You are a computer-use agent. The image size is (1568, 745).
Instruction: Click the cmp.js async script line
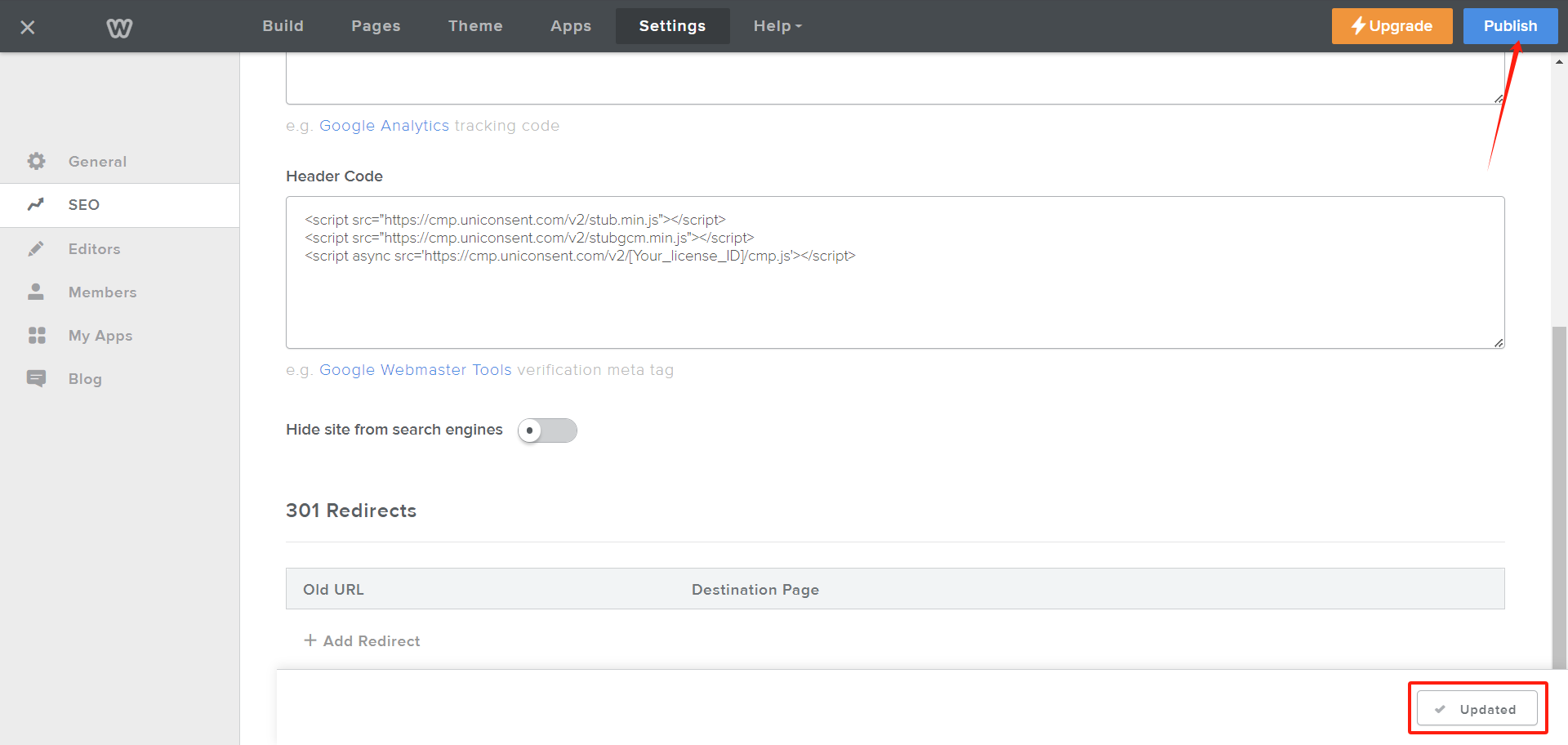(x=580, y=256)
